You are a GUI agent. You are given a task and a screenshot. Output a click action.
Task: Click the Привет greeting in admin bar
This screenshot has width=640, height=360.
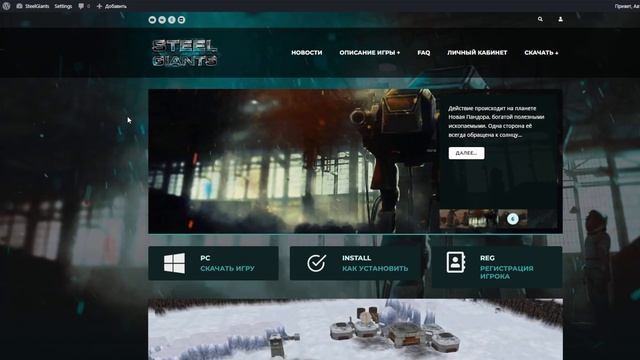[x=627, y=6]
